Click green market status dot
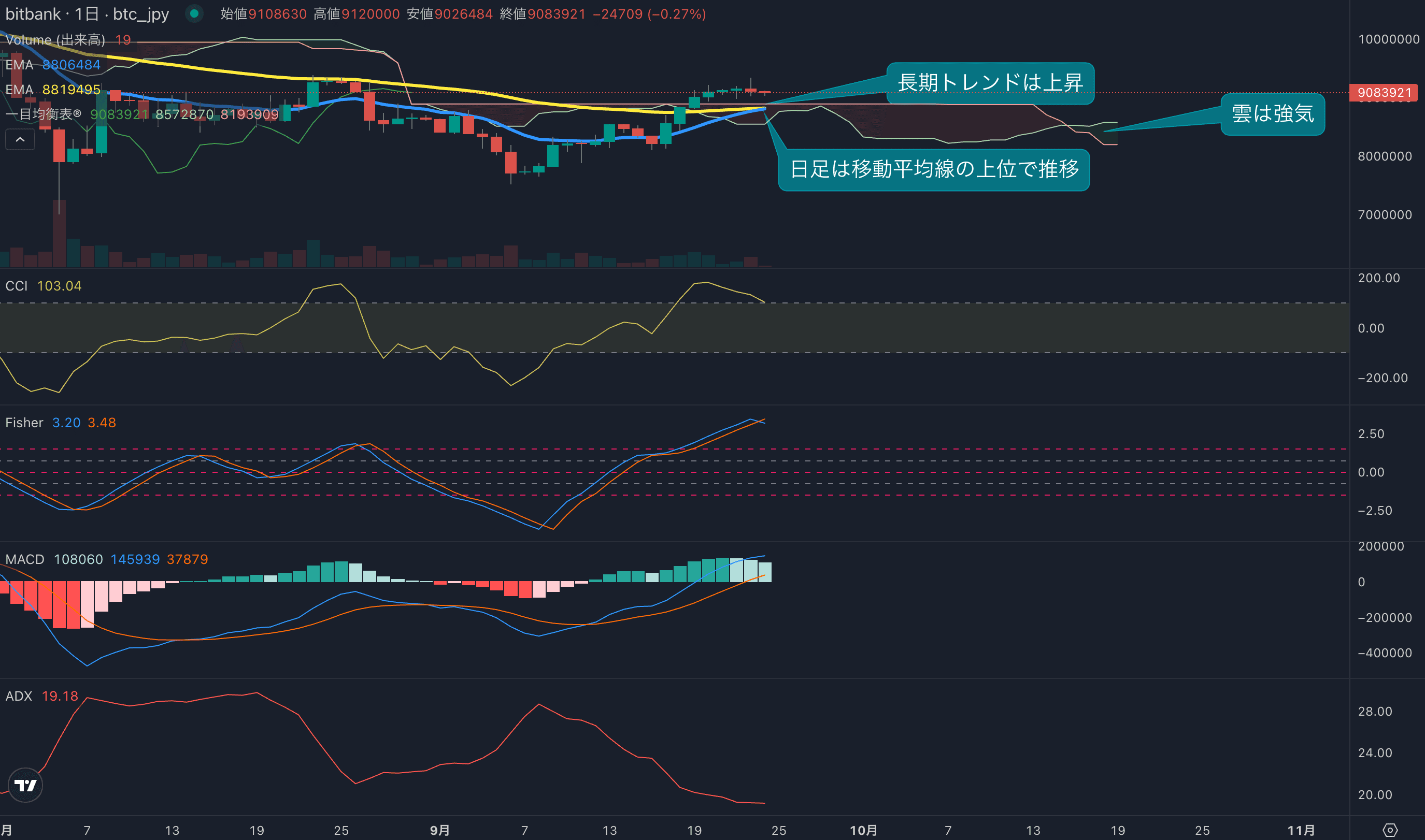Viewport: 1425px width, 840px height. [x=194, y=13]
